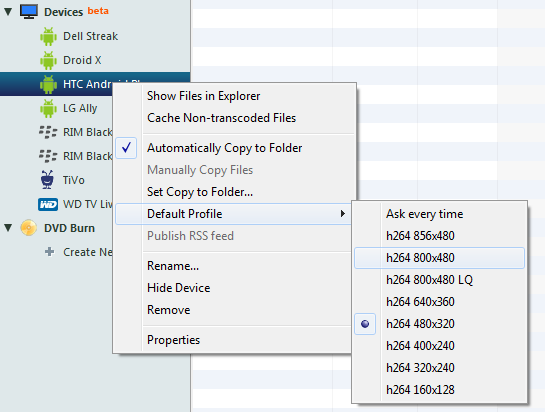
Task: Open the Default Profile submenu arrow
Action: [343, 214]
